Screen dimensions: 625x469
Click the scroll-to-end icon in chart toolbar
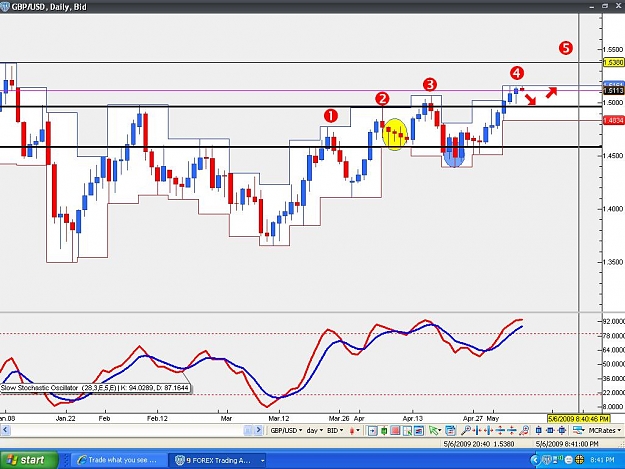tap(372, 430)
